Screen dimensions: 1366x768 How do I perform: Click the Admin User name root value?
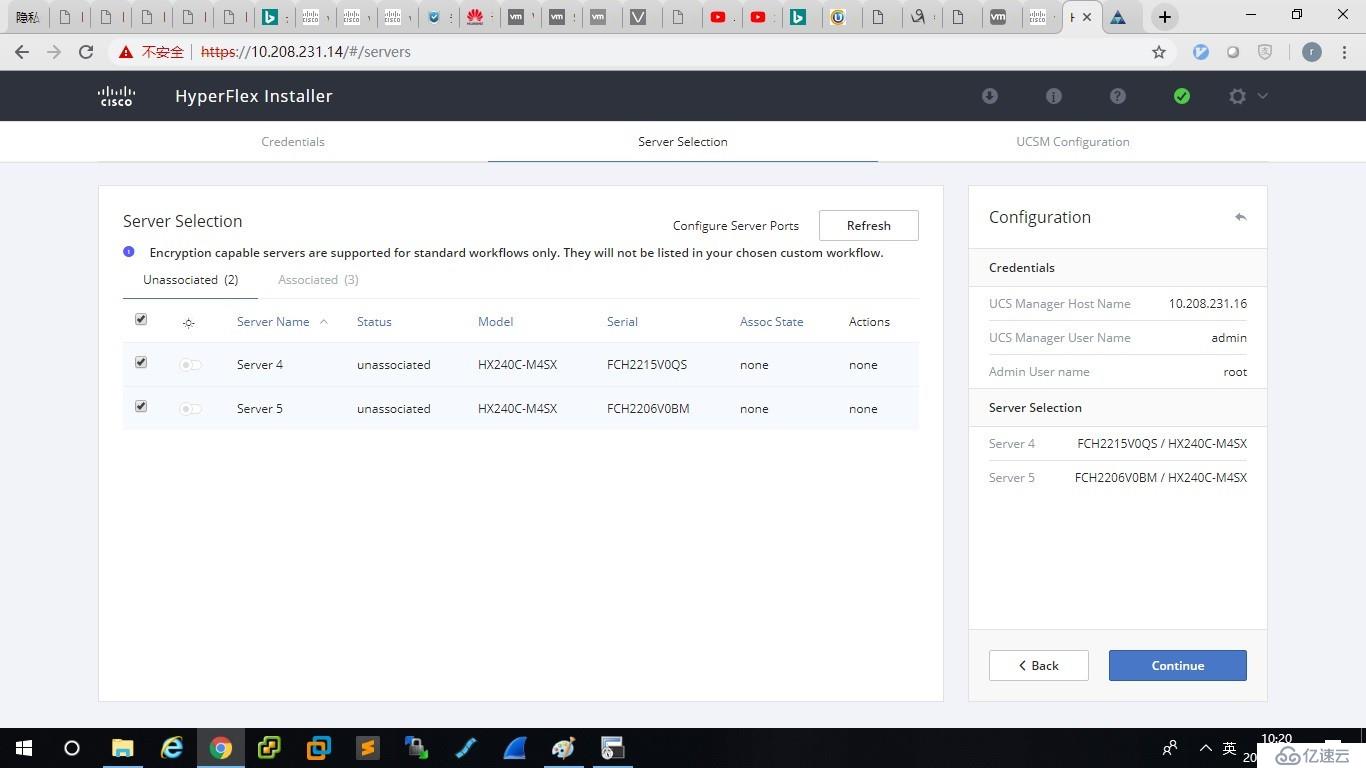[x=1235, y=372]
